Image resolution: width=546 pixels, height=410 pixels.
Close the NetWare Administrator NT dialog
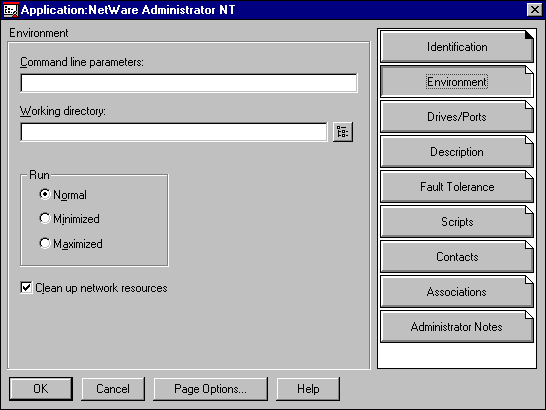click(x=535, y=10)
